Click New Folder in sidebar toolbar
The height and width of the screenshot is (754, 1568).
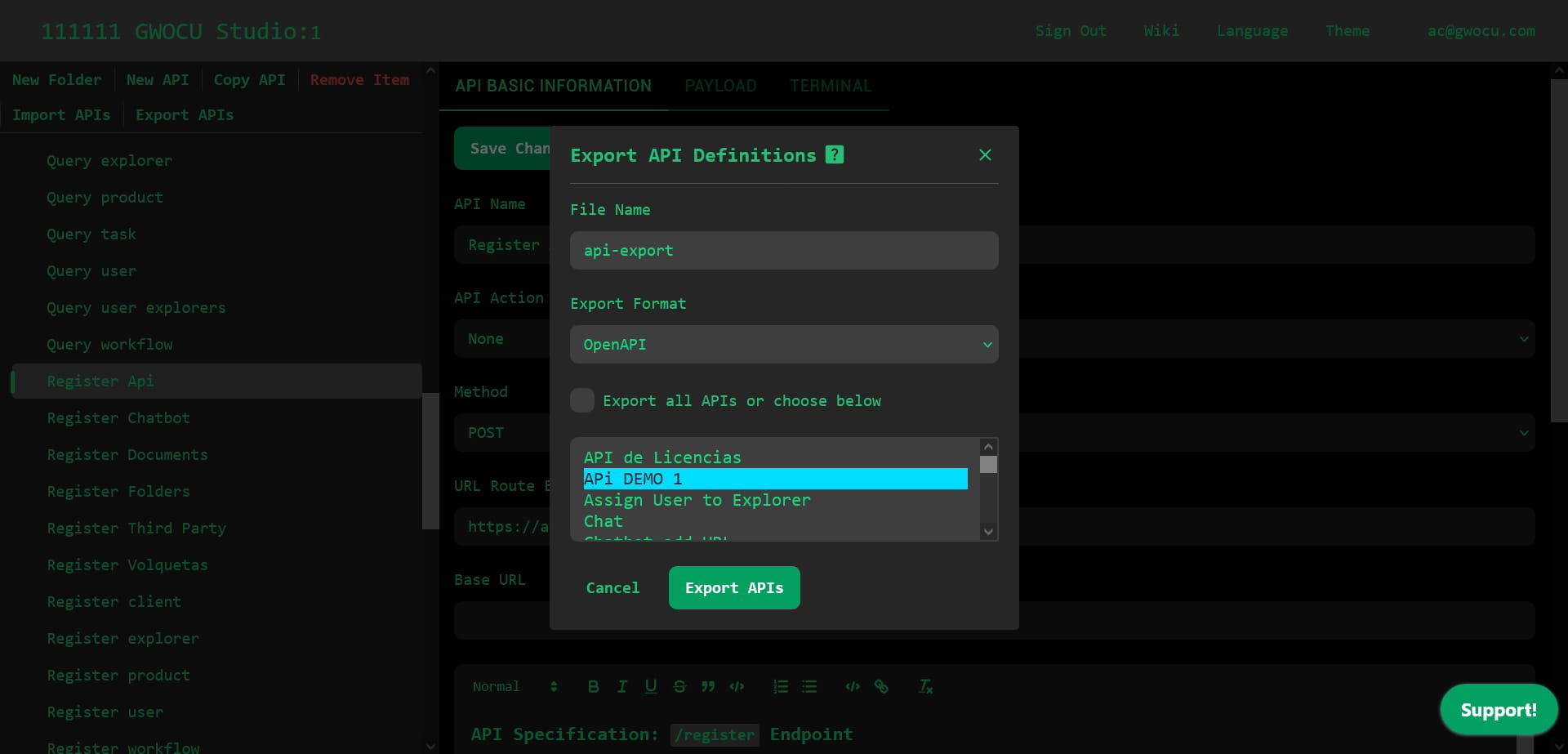(57, 80)
